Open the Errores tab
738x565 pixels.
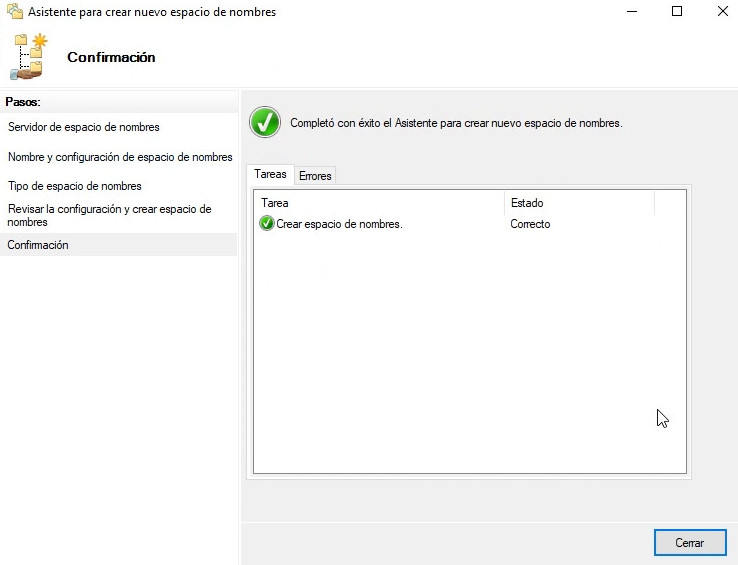pyautogui.click(x=315, y=176)
